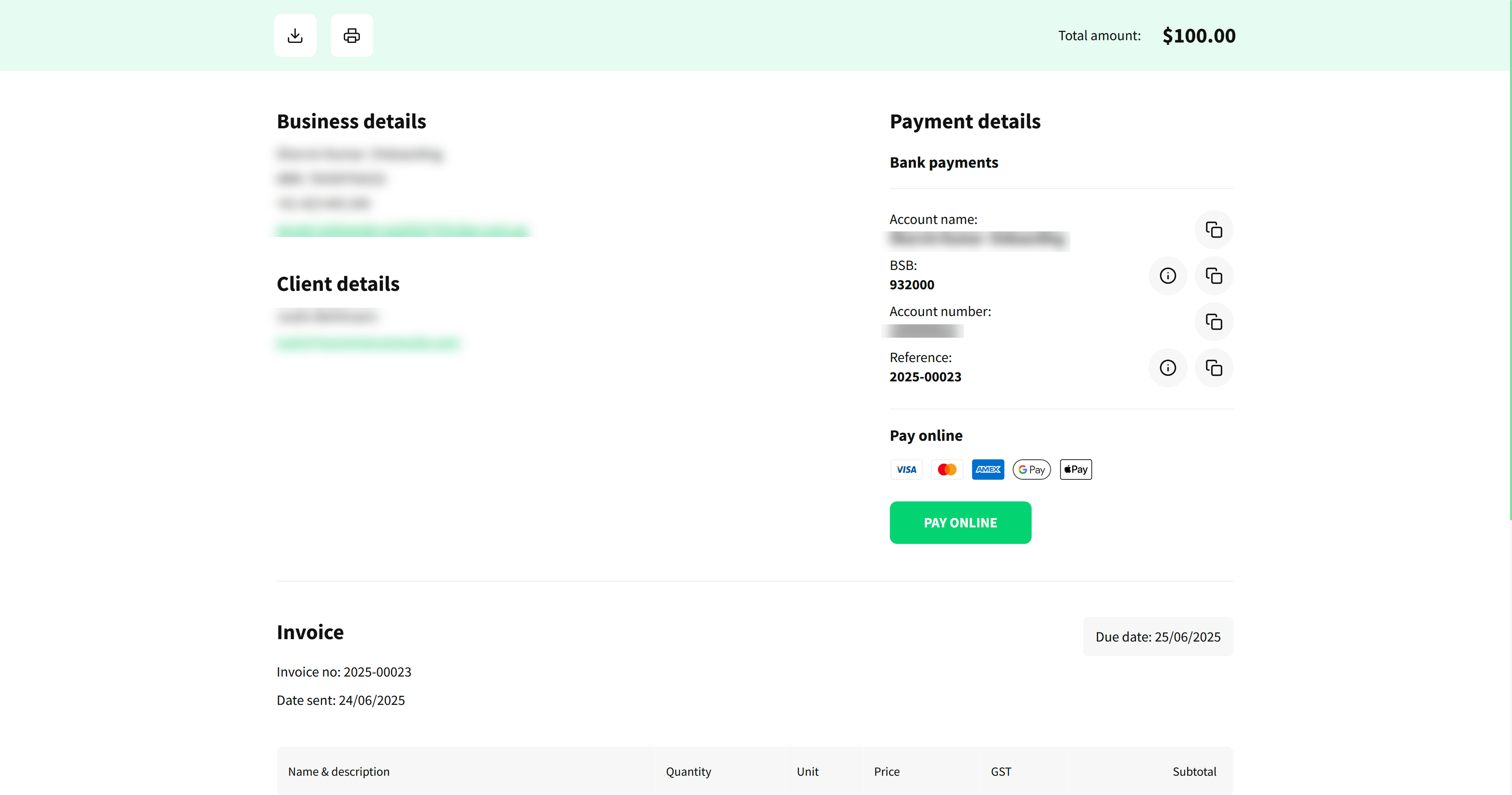
Task: Copy the Account name value
Action: [x=1214, y=229]
